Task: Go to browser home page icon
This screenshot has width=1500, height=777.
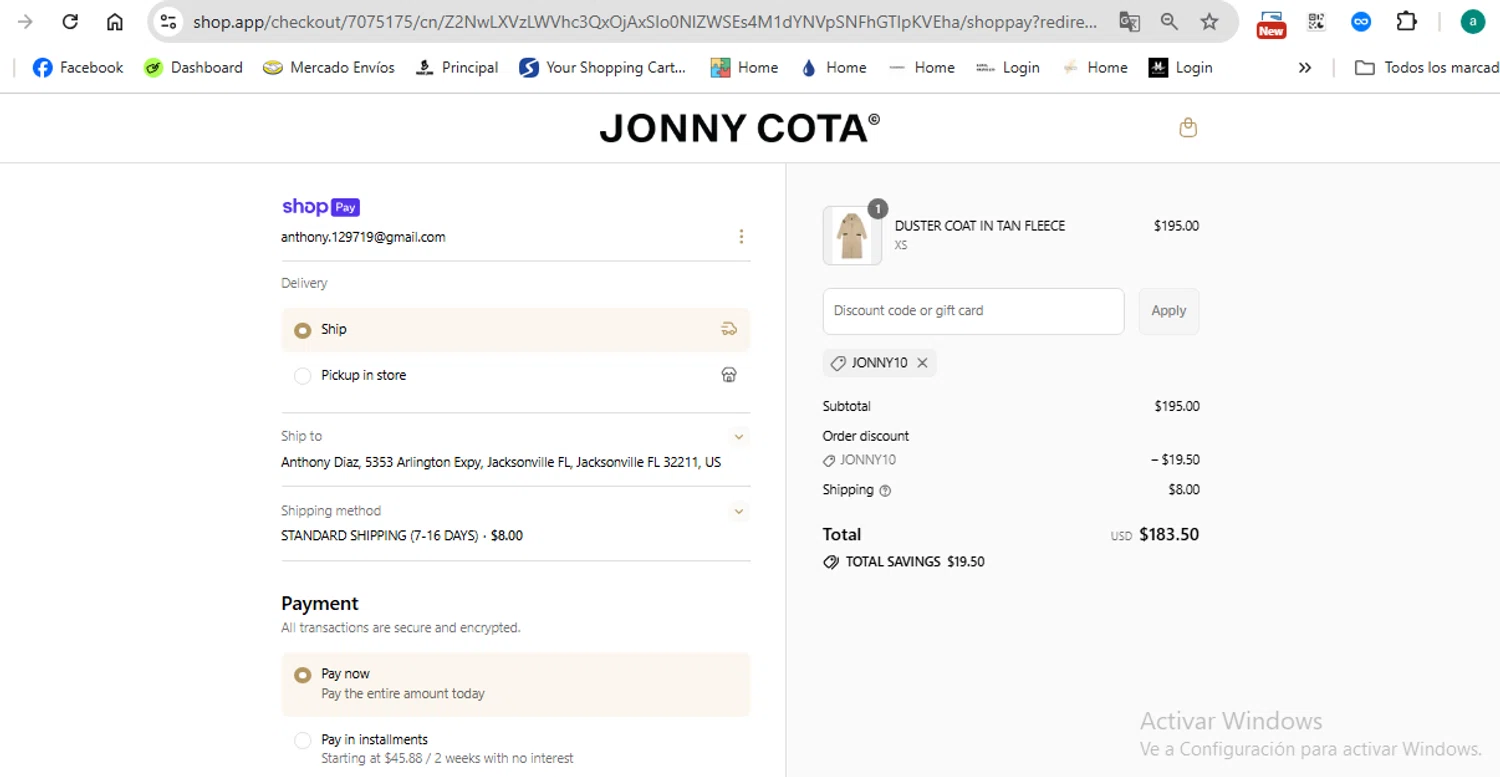Action: pos(115,21)
